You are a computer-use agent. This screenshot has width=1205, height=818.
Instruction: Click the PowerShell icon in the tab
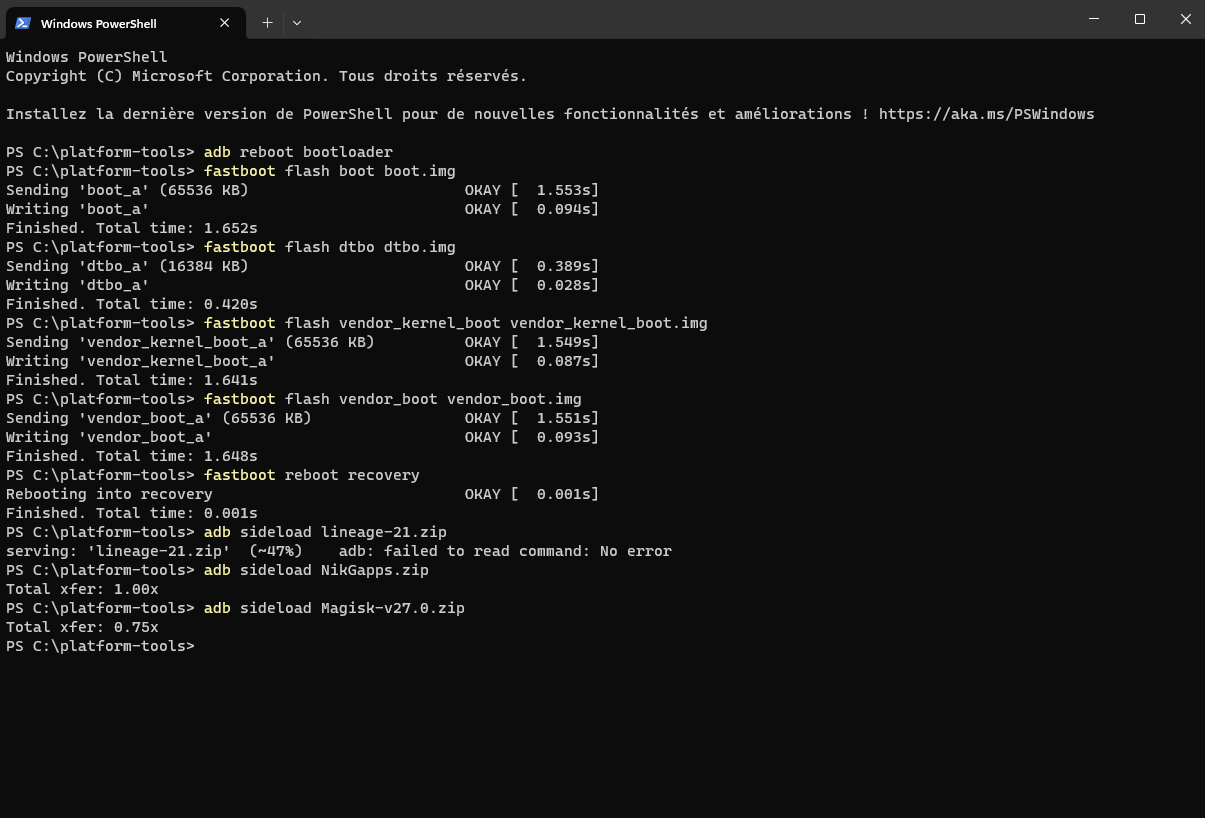[23, 23]
